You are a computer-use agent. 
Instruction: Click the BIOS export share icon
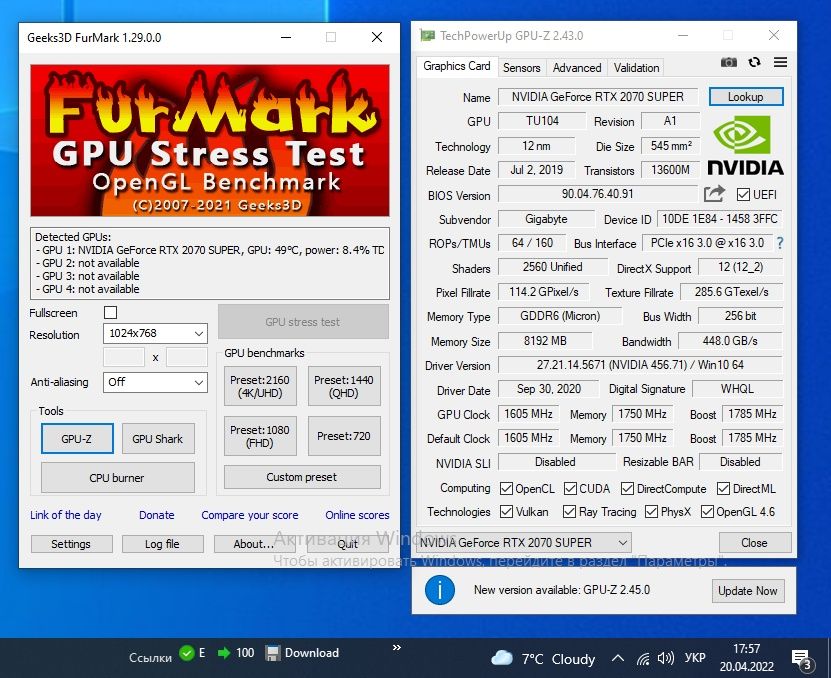click(714, 194)
